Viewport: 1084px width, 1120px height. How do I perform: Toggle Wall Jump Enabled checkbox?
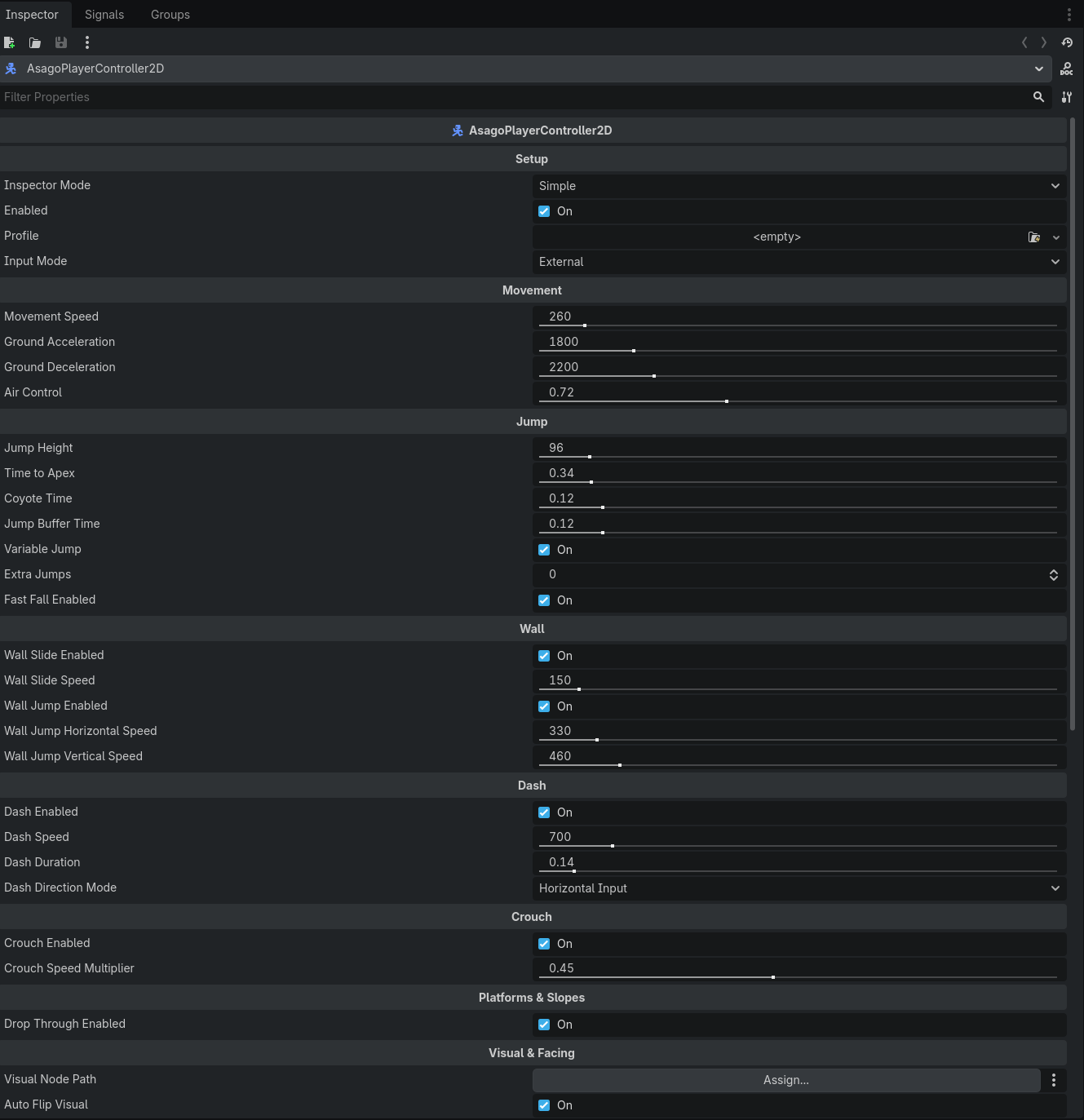click(x=544, y=706)
